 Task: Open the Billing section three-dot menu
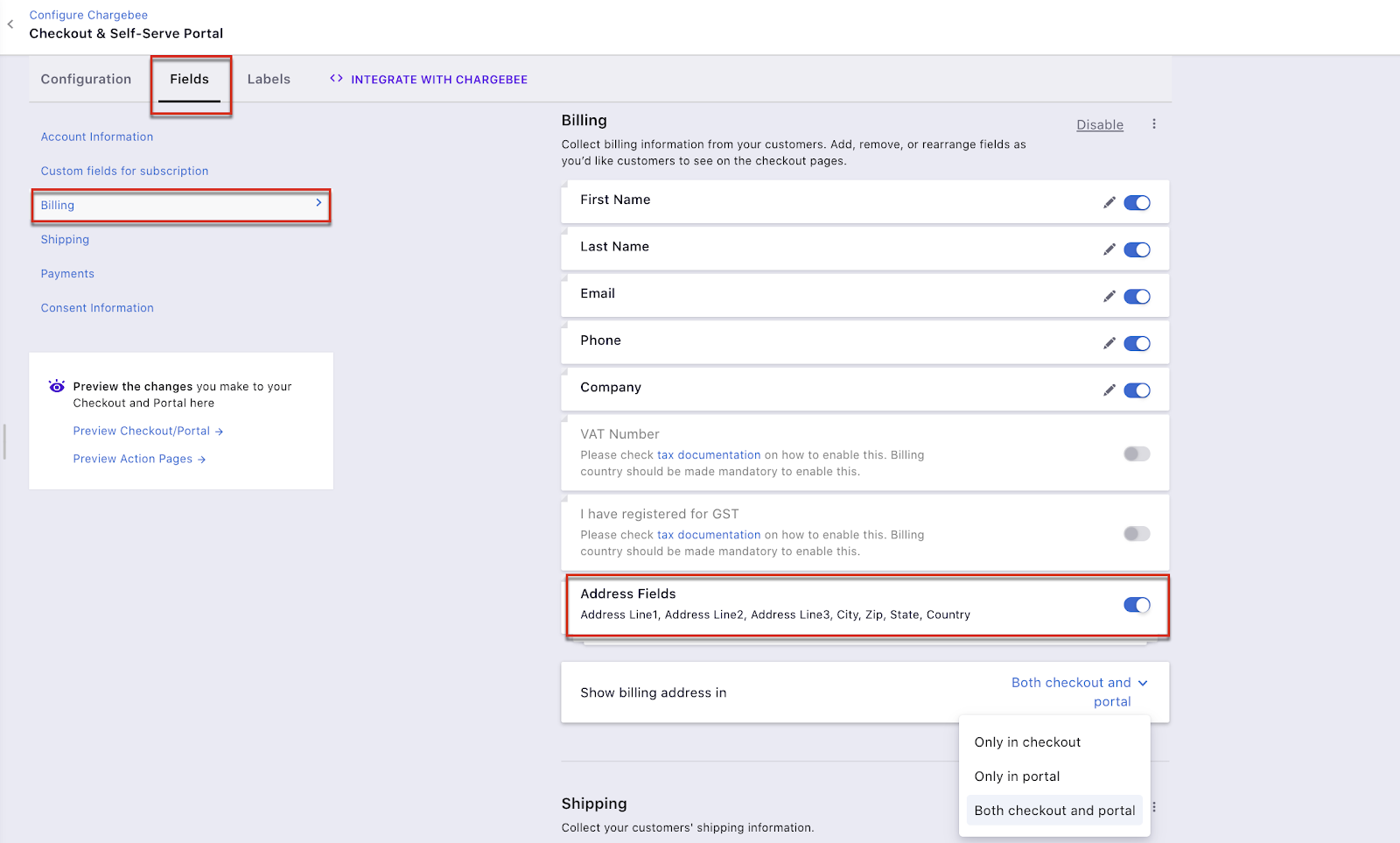pos(1154,124)
